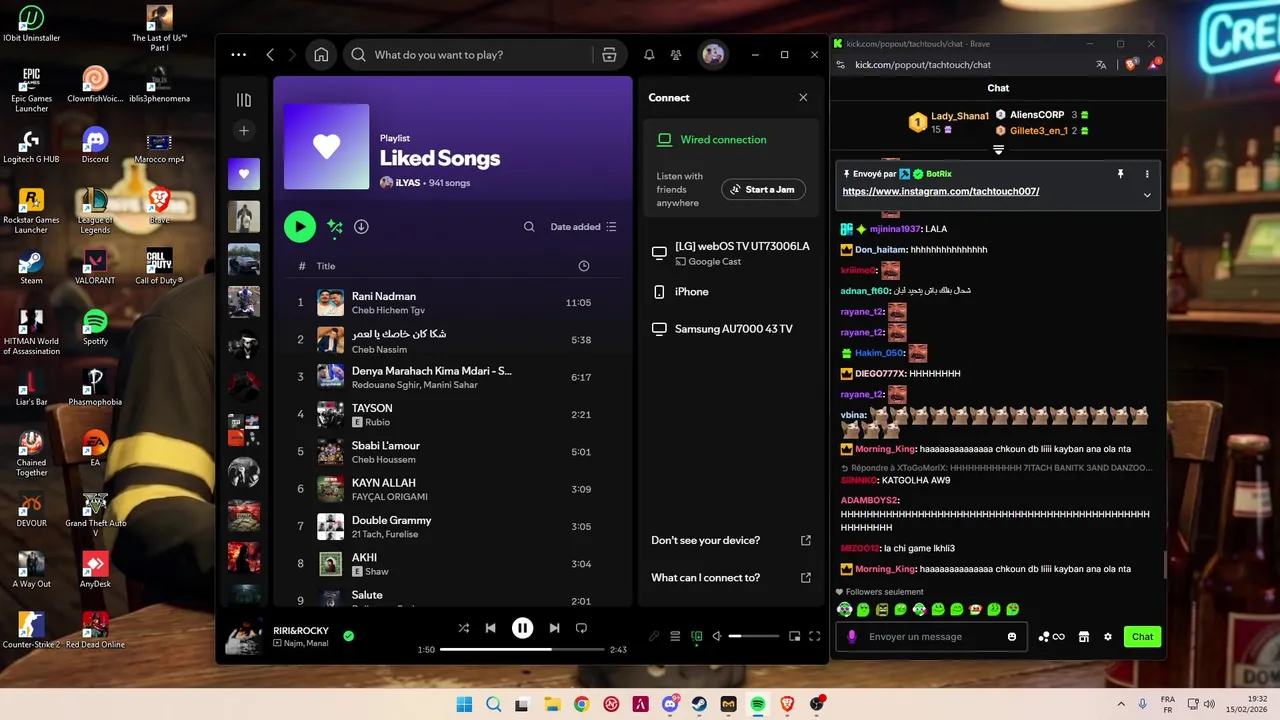This screenshot has height=720, width=1280.
Task: Open the pinned message options menu
Action: tap(1147, 174)
